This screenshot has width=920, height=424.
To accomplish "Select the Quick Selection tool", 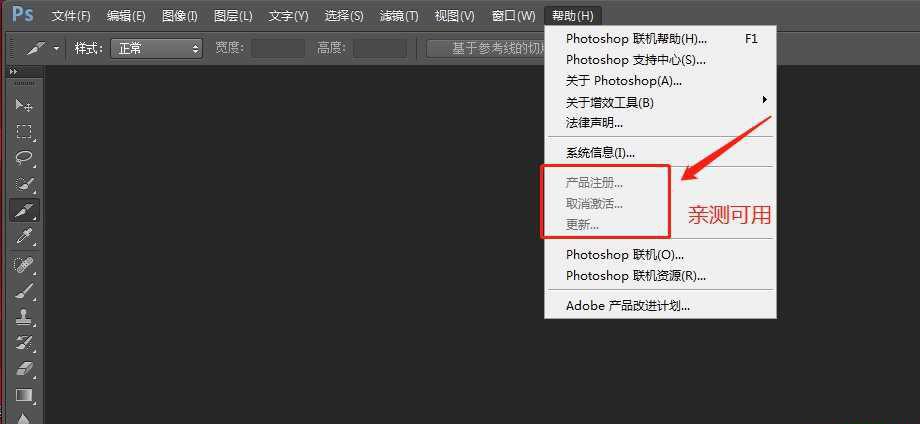I will pos(24,184).
